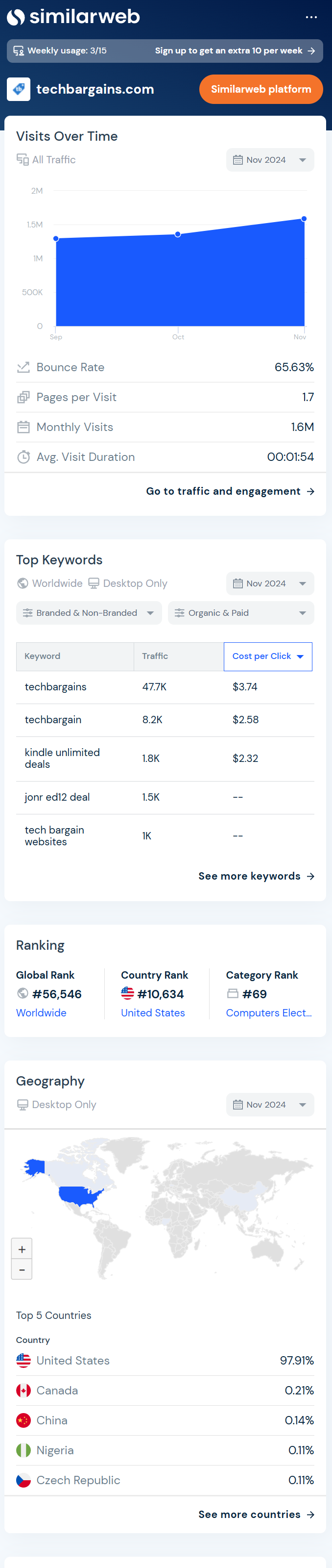Click the Category Rank icon beside #69

click(232, 993)
